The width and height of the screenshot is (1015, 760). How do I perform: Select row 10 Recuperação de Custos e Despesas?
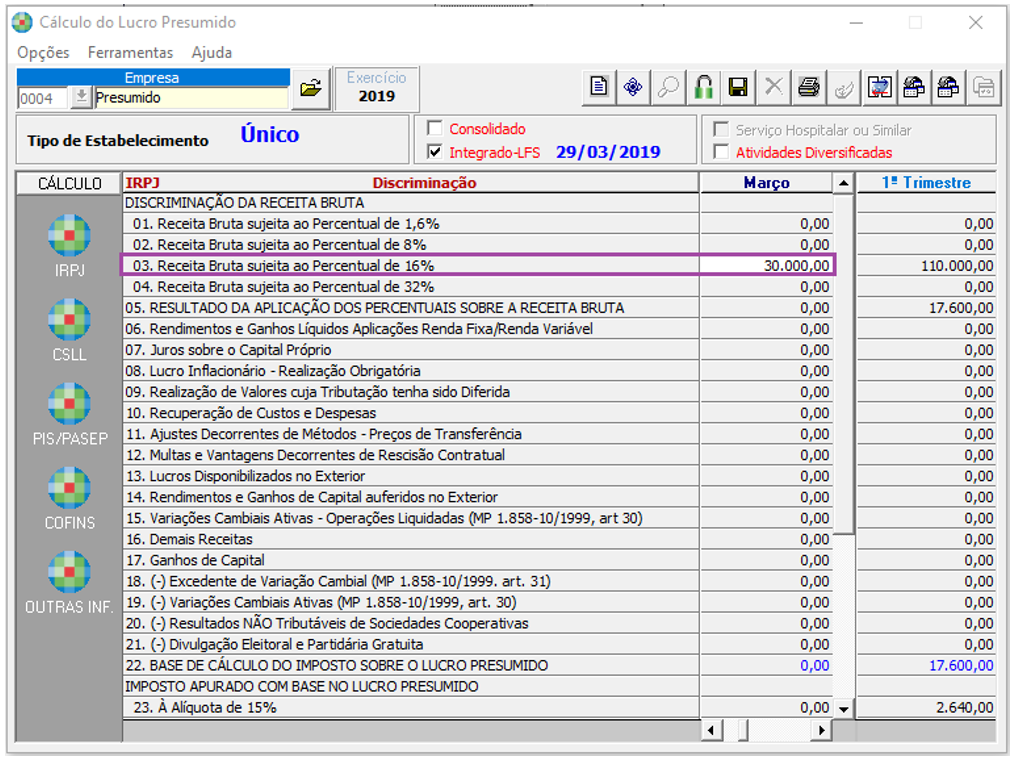point(411,413)
